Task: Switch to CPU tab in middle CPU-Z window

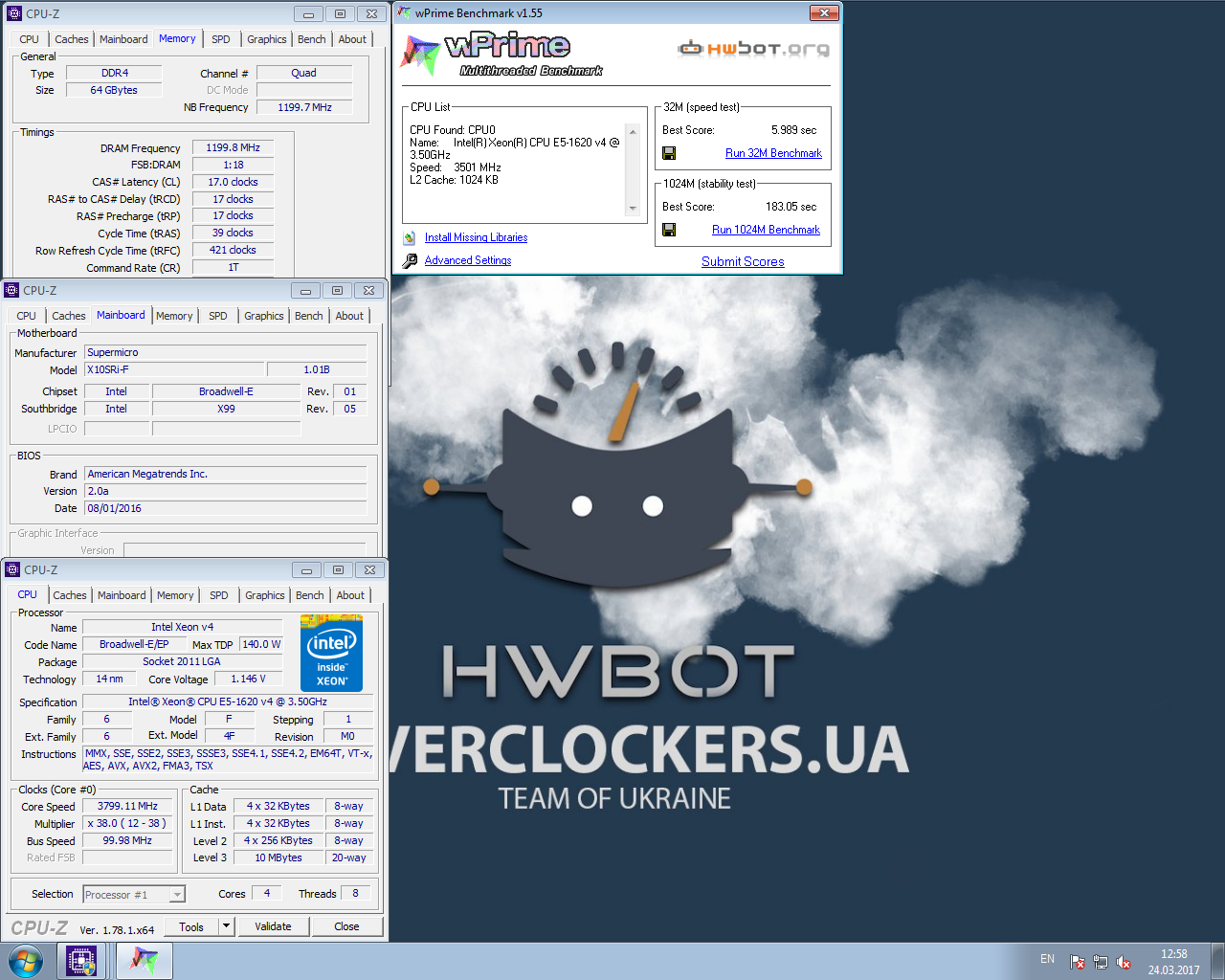Action: (x=27, y=316)
